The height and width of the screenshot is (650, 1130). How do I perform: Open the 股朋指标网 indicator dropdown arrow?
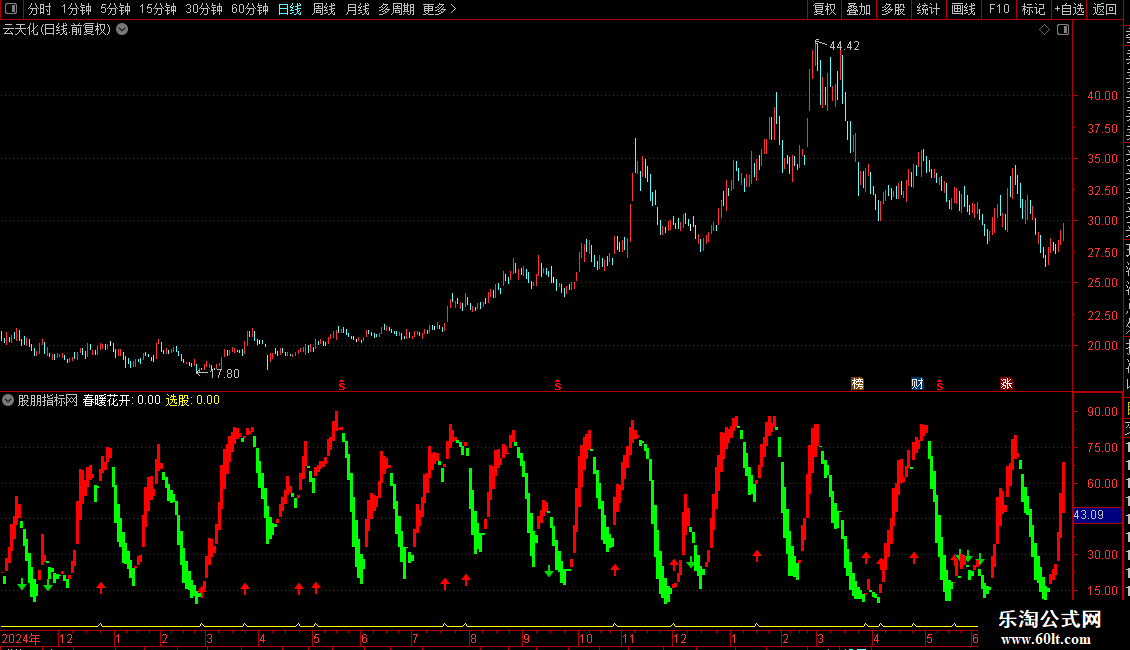8,400
